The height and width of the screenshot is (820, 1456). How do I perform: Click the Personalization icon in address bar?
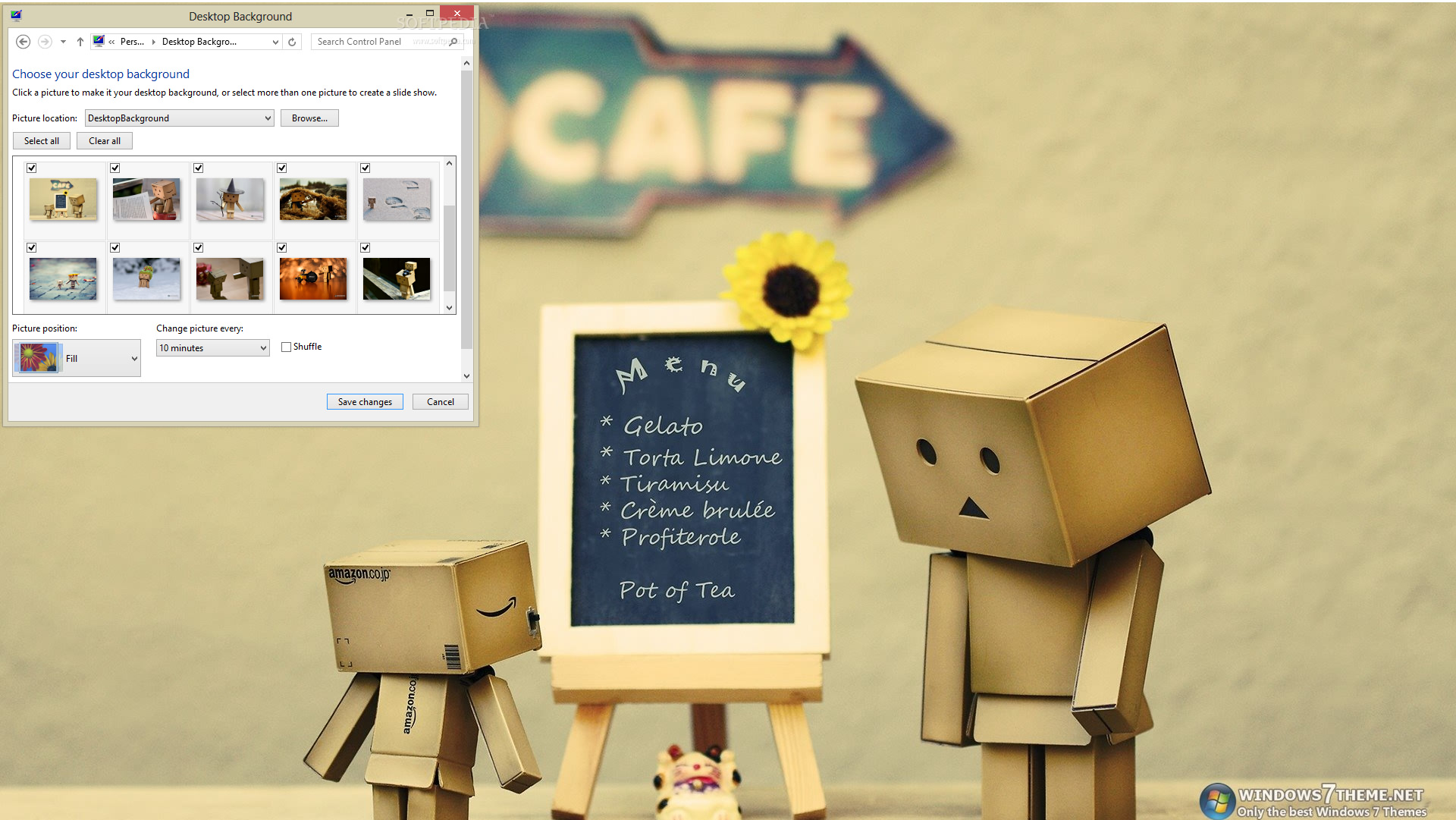coord(99,41)
